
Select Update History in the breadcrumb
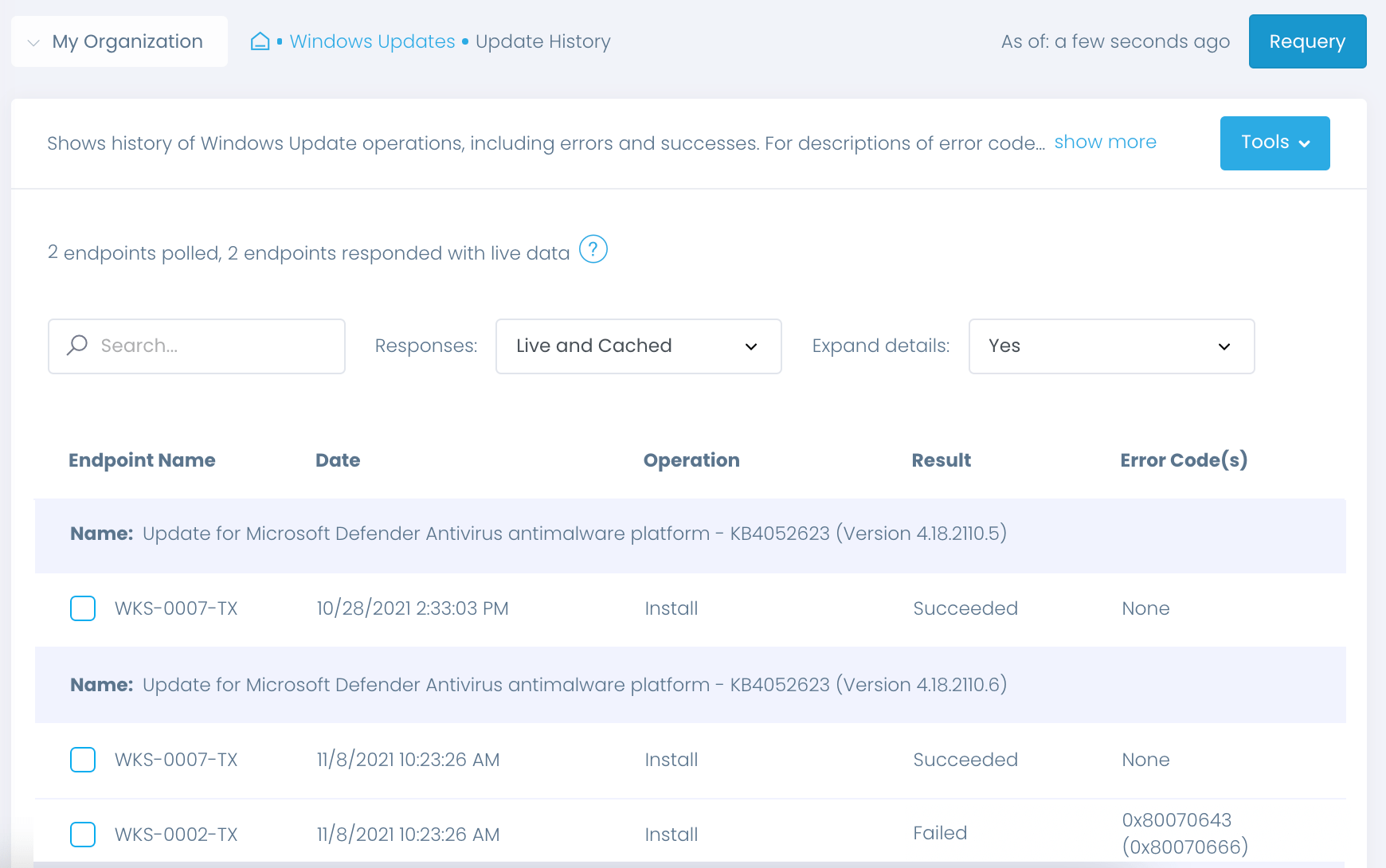542,41
